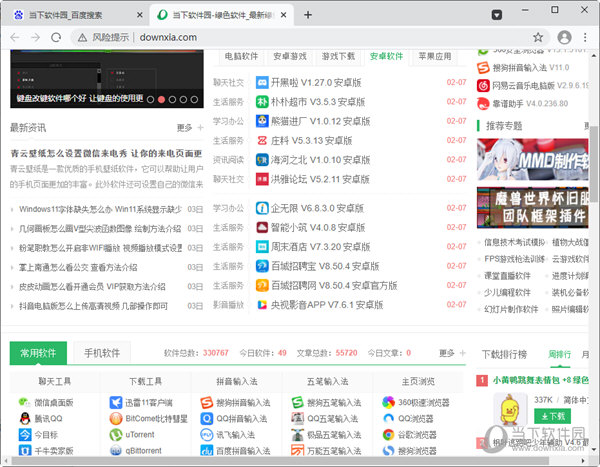Open the user profile avatar icon
Viewport: 600px width, 467px height.
(x=564, y=38)
